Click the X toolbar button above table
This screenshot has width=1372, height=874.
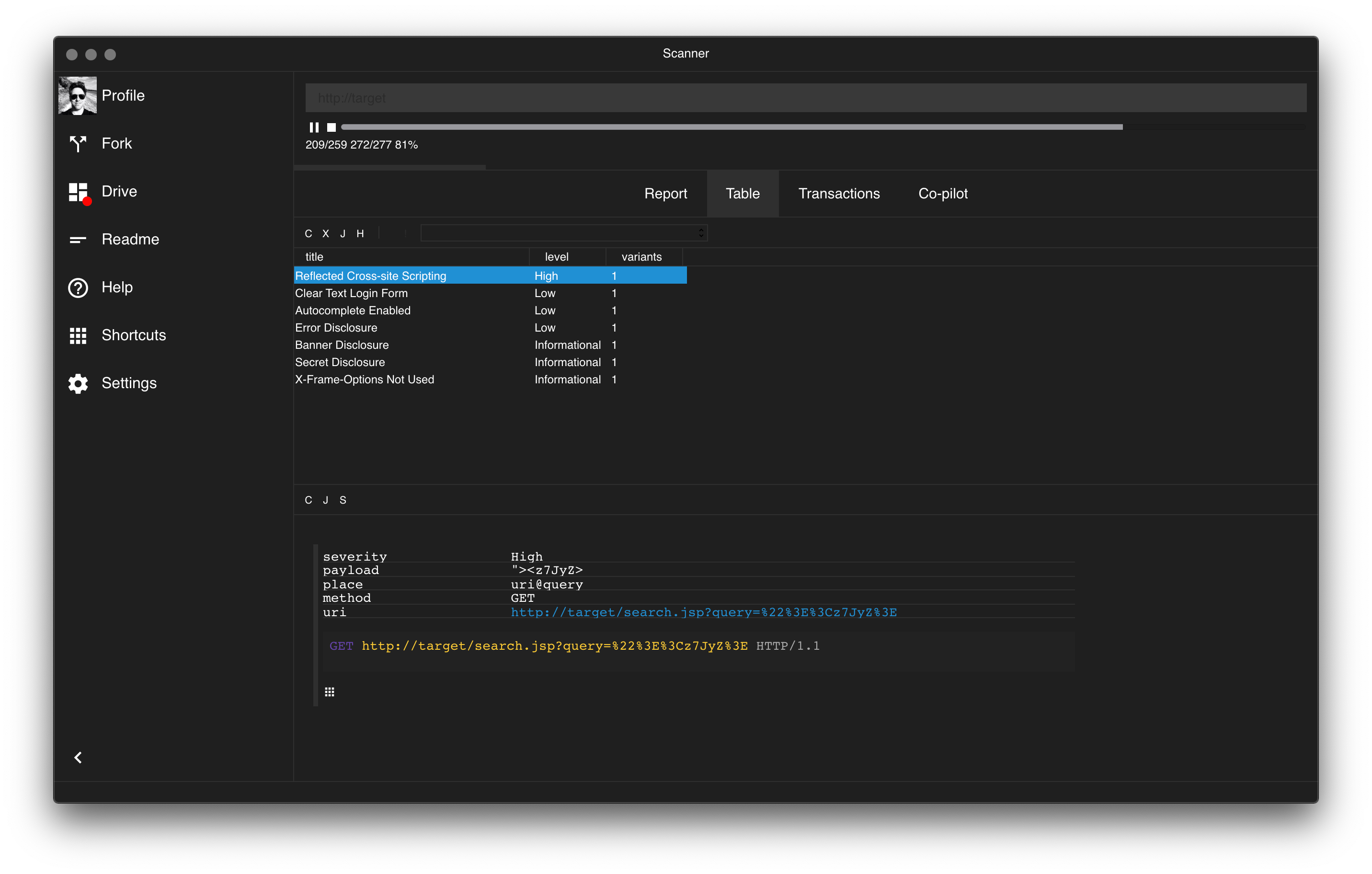point(325,234)
